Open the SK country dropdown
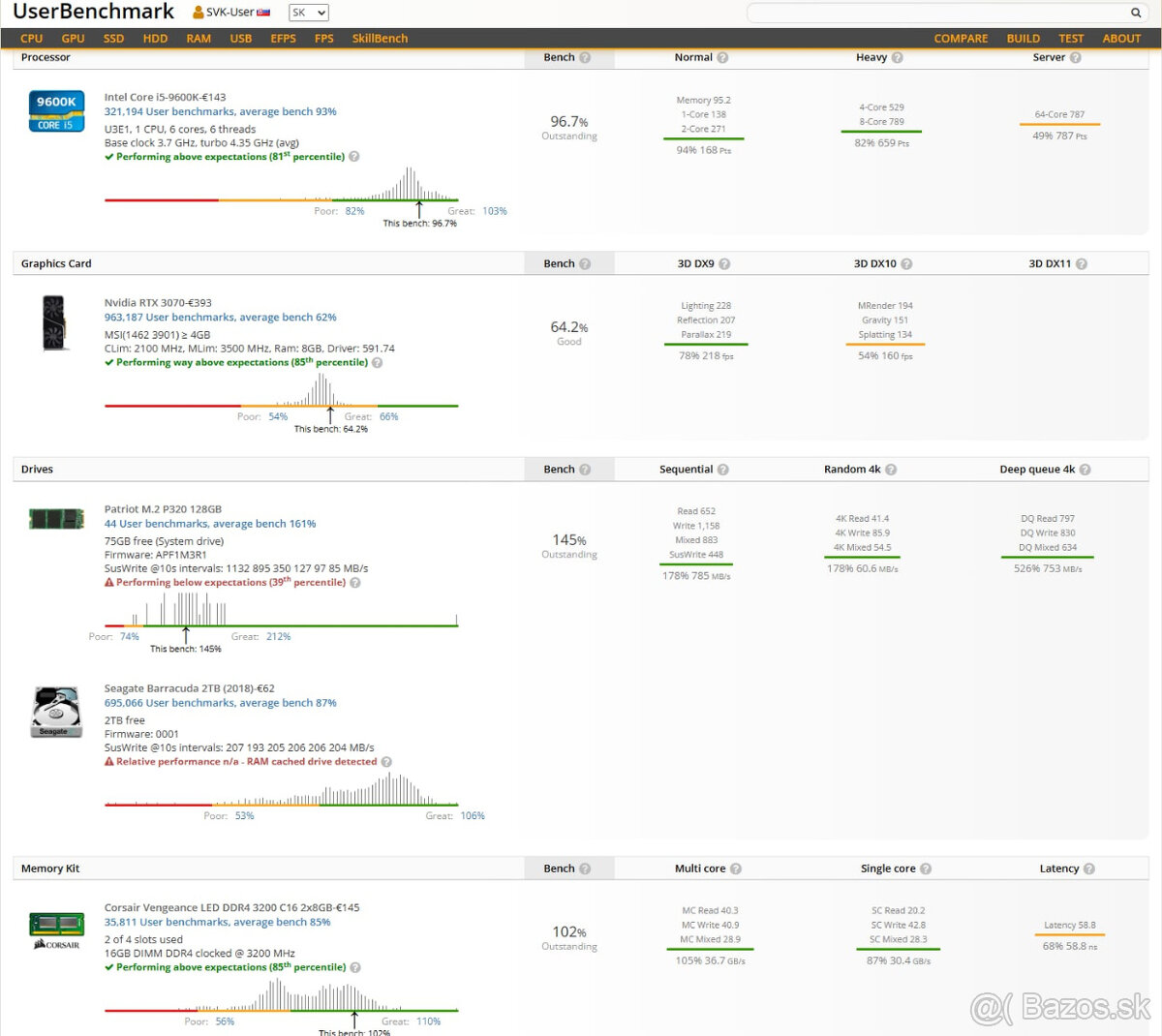 point(309,13)
